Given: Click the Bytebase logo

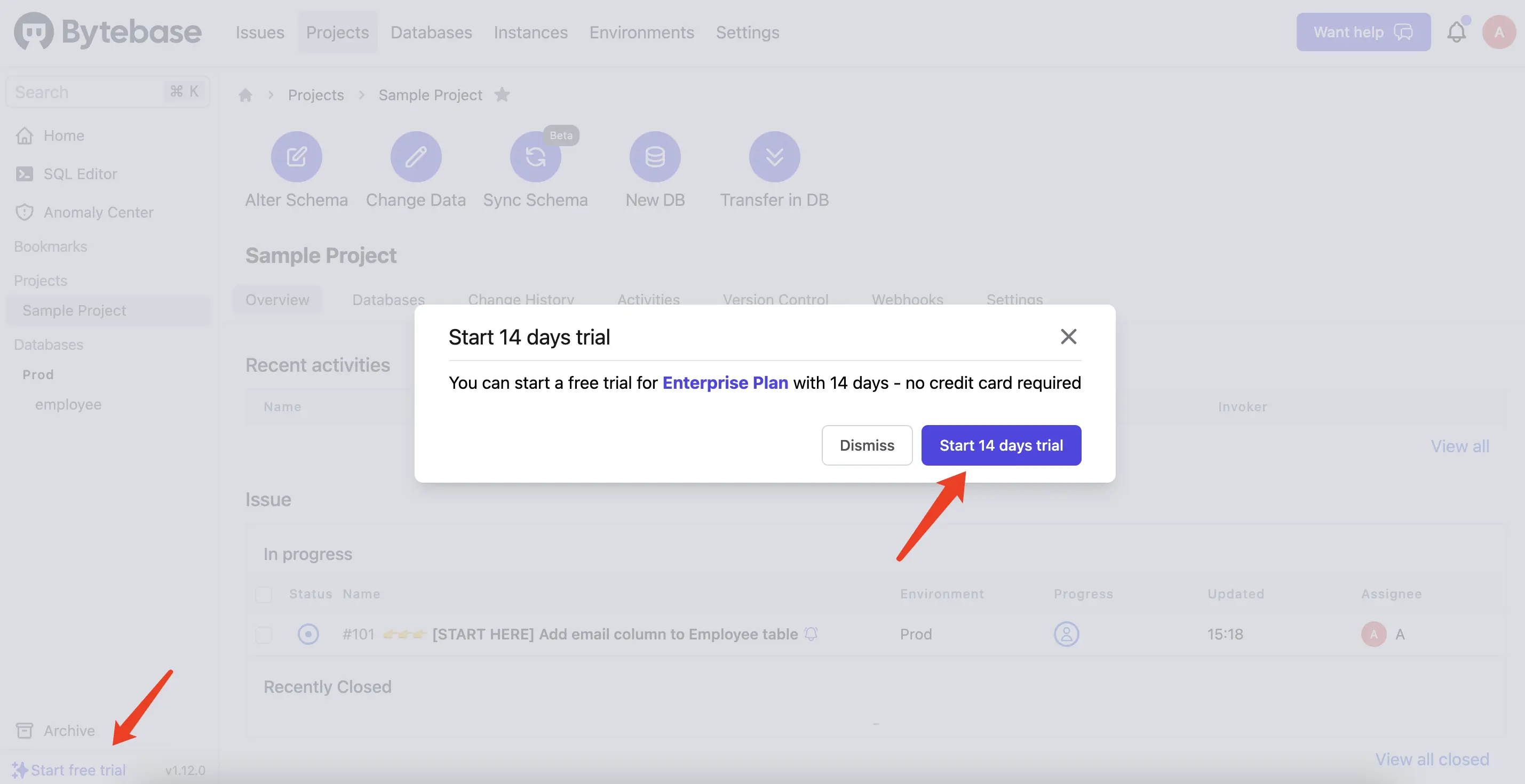Looking at the screenshot, I should 108,32.
